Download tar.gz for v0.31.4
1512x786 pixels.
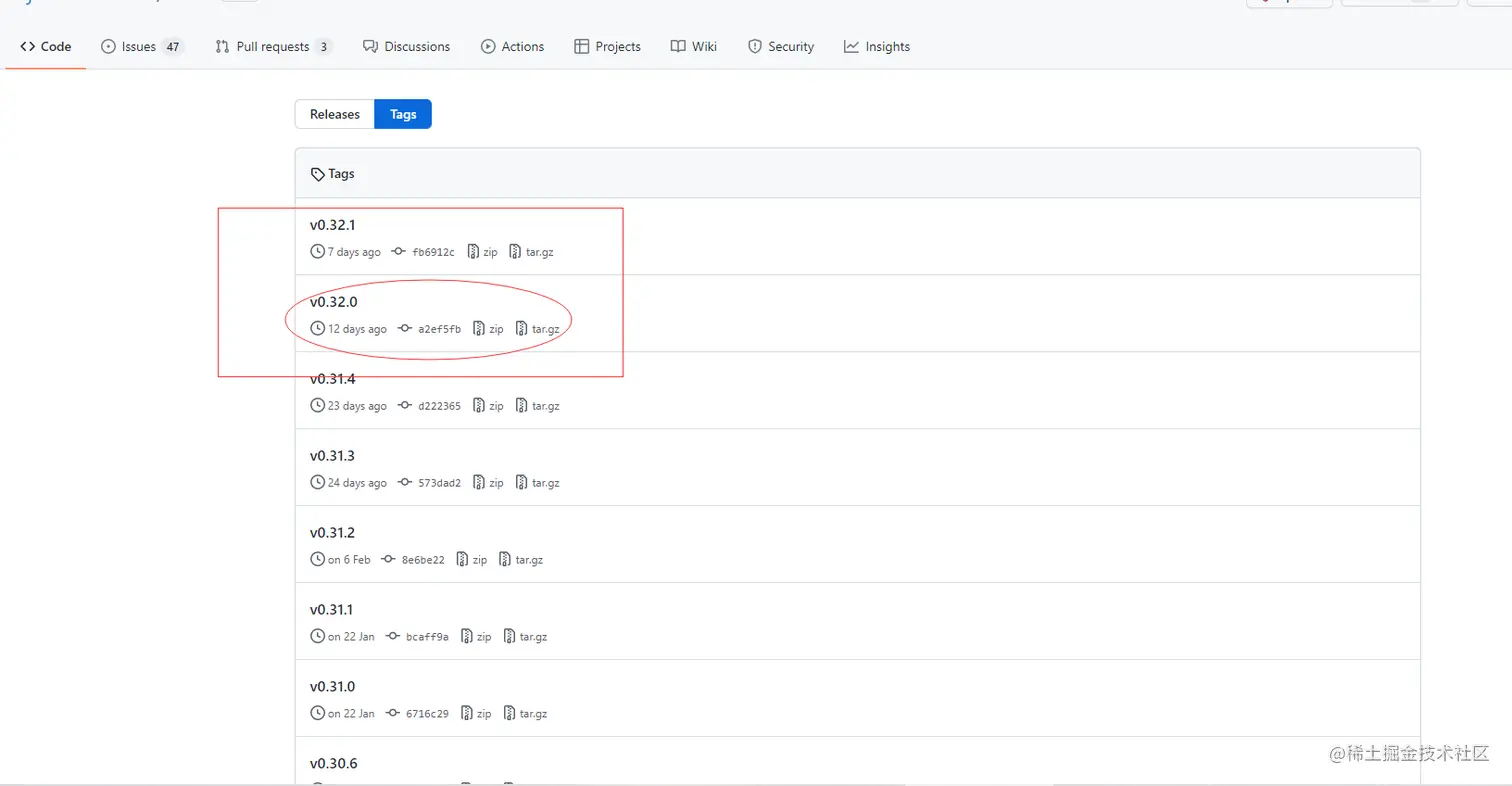pyautogui.click(x=537, y=406)
